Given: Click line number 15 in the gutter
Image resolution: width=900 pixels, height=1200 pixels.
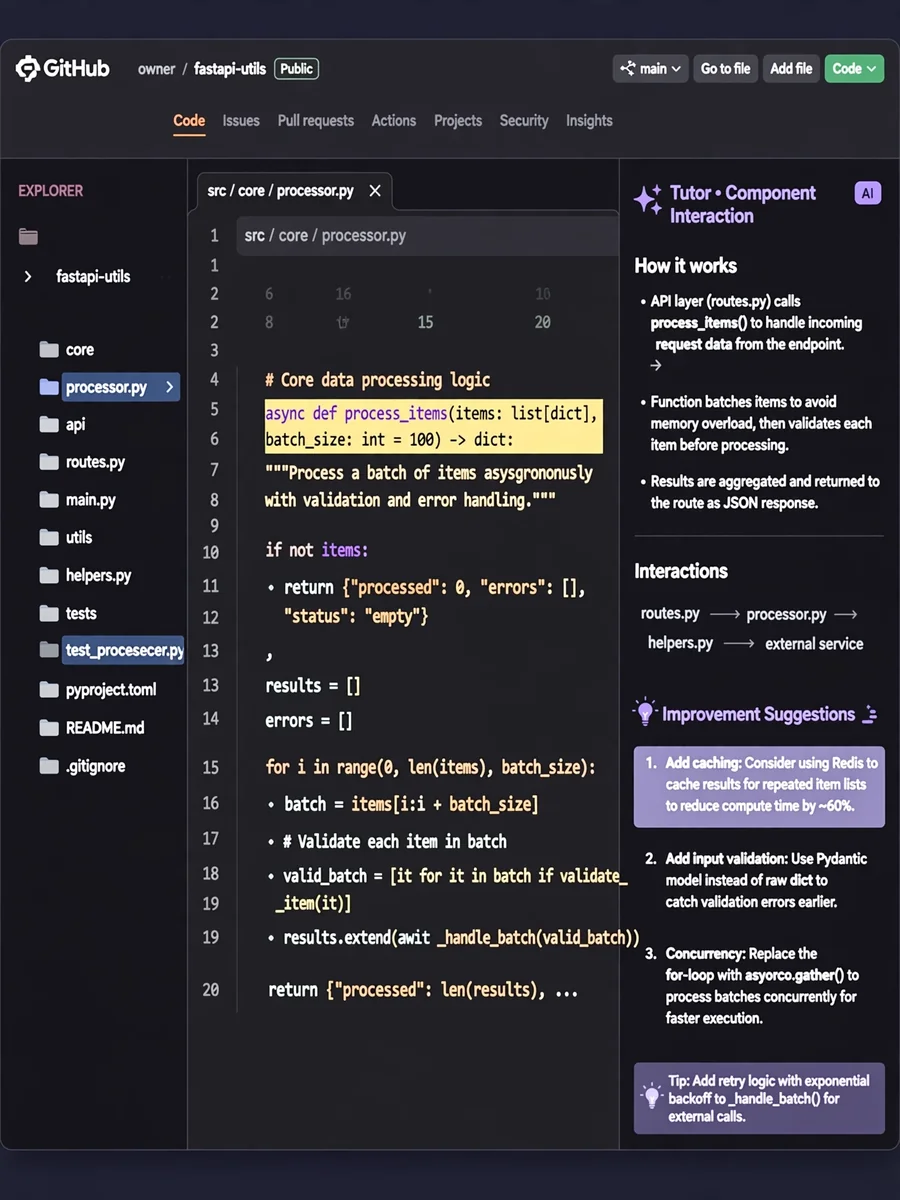Looking at the screenshot, I should [210, 767].
